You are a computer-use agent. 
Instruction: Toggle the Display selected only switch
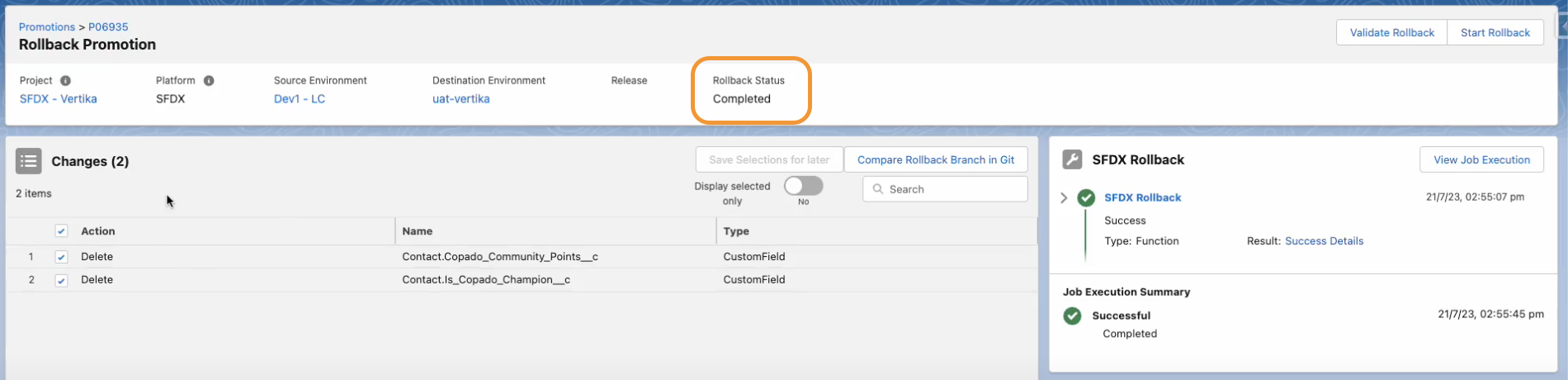coord(803,186)
